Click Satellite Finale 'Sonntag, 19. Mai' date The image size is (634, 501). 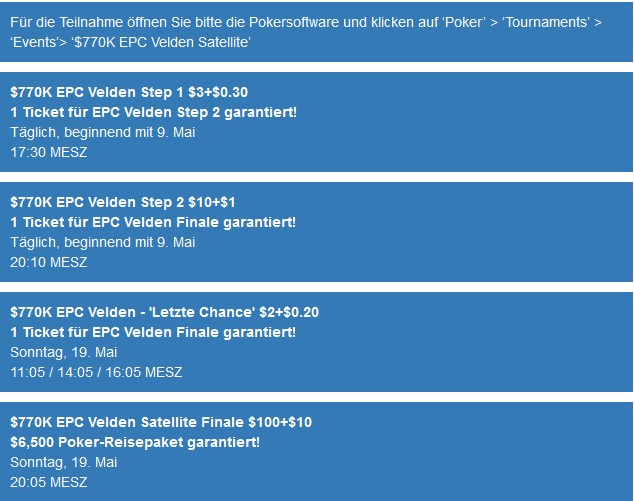click(x=63, y=462)
